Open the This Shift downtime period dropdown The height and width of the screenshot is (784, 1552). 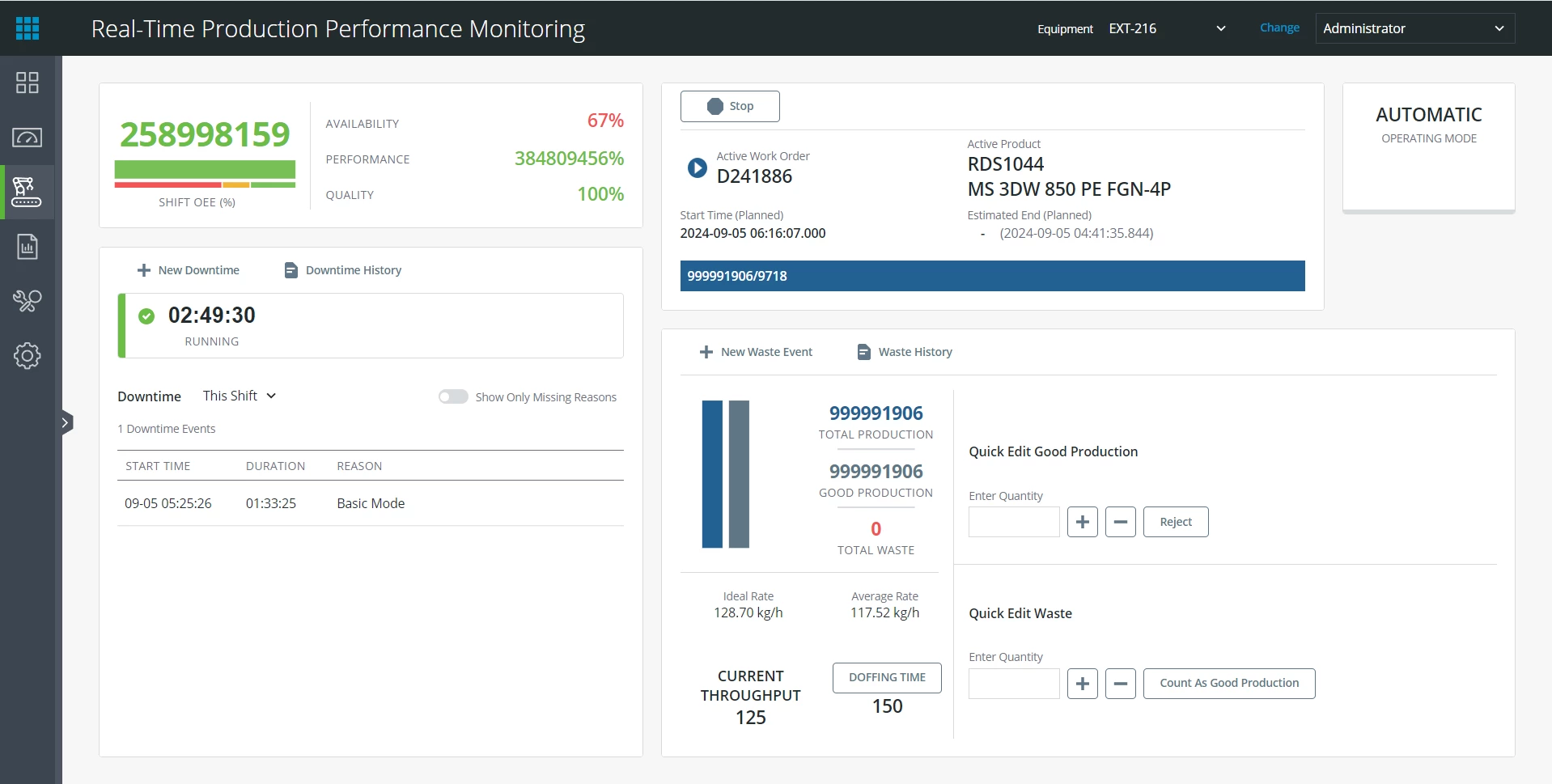[x=240, y=396]
